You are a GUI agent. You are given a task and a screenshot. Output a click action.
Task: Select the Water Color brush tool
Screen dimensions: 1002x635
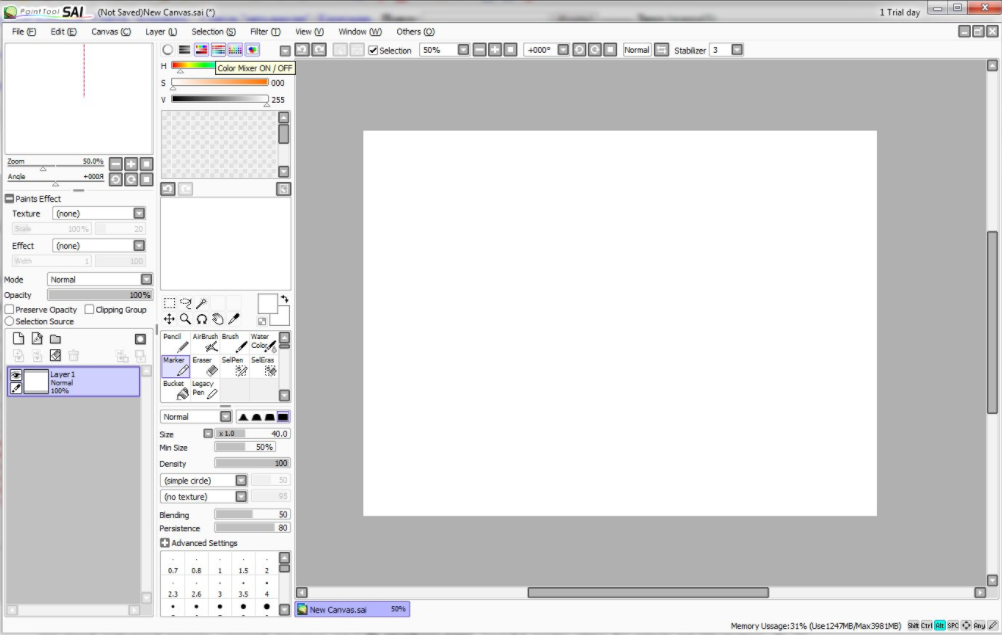pos(262,343)
